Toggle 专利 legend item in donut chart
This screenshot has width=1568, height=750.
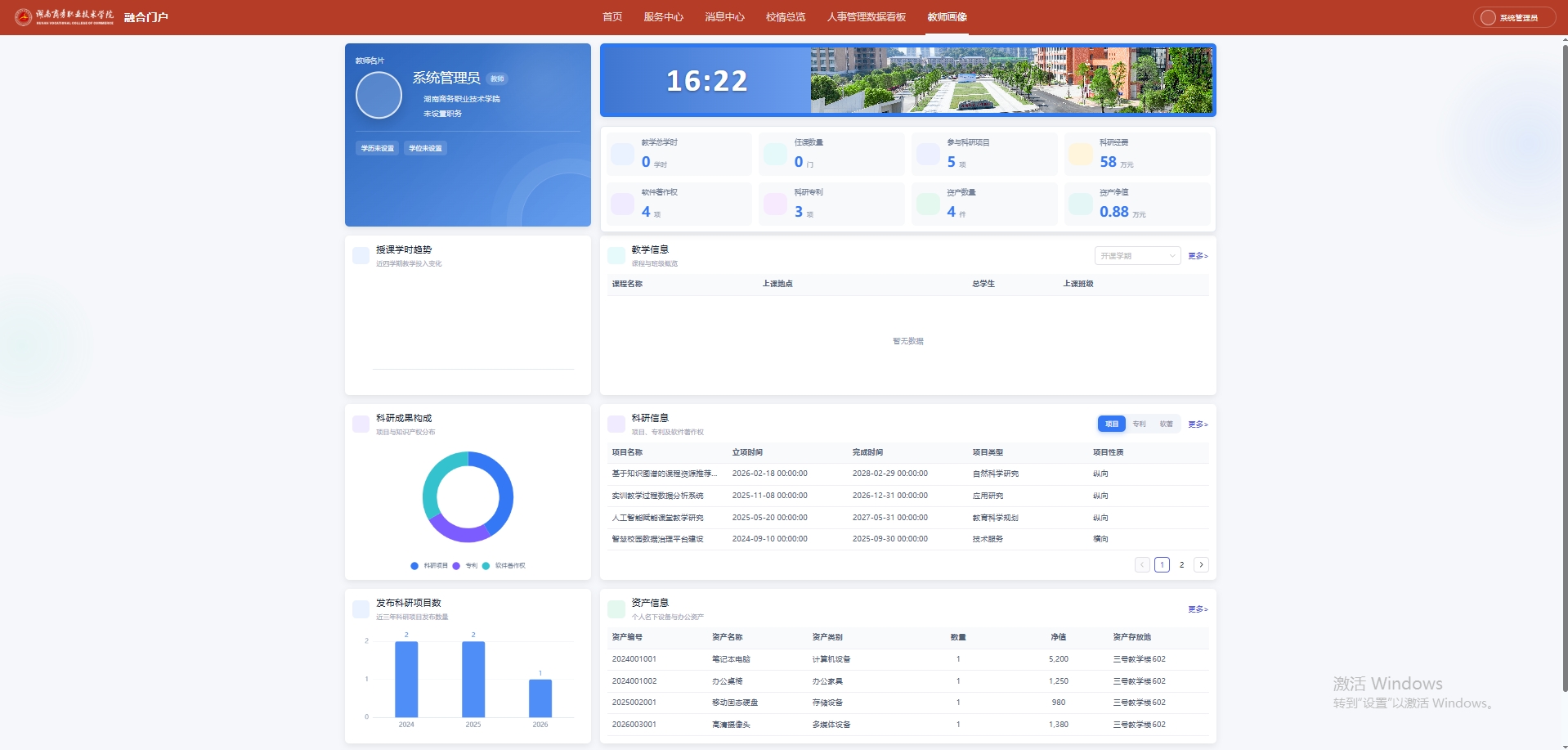[465, 566]
